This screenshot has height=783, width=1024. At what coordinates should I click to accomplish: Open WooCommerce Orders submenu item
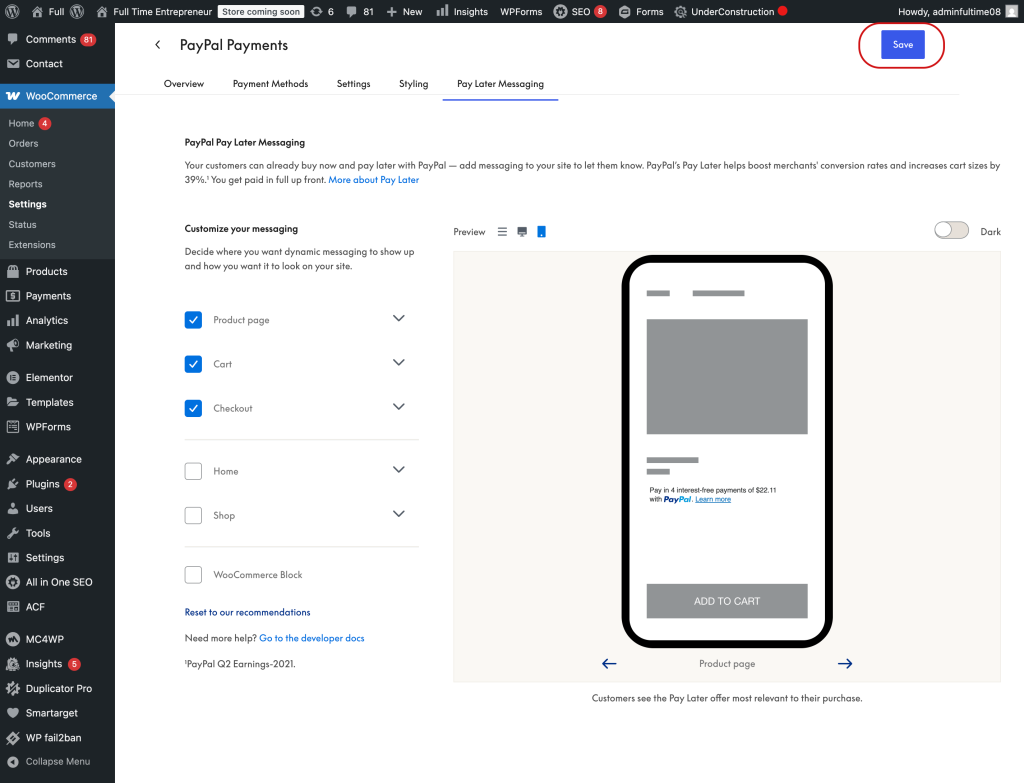[24, 144]
